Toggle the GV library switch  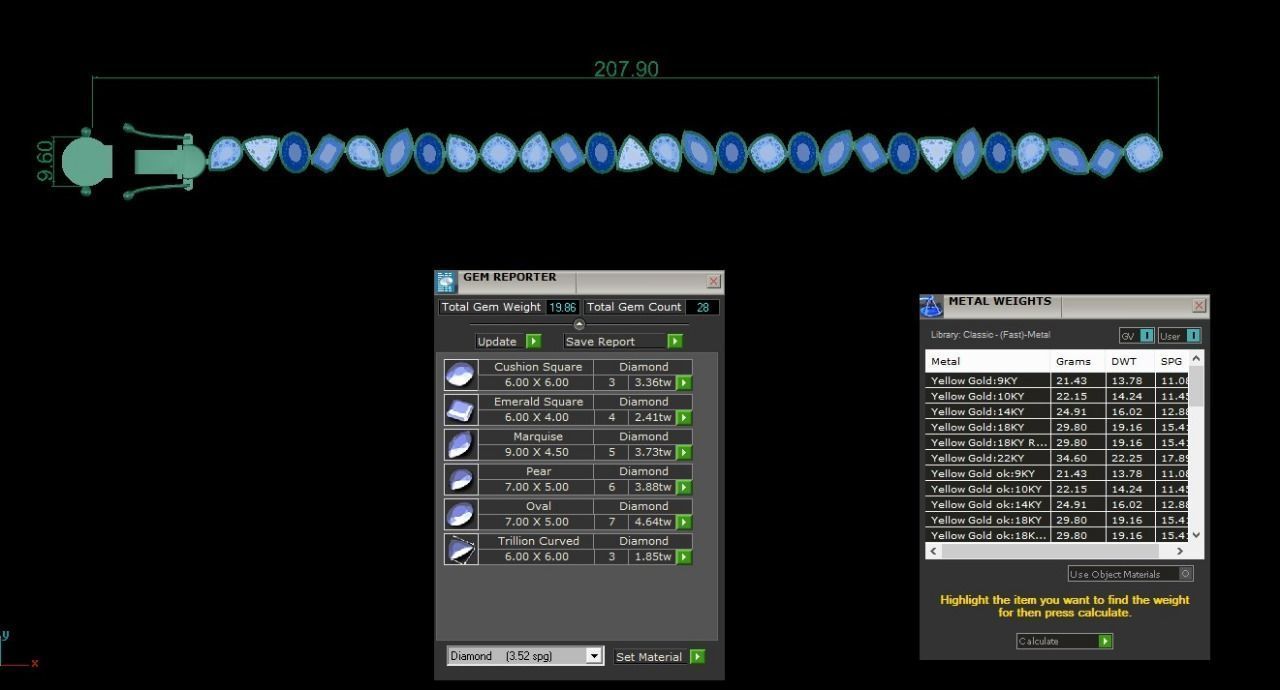(x=1146, y=336)
